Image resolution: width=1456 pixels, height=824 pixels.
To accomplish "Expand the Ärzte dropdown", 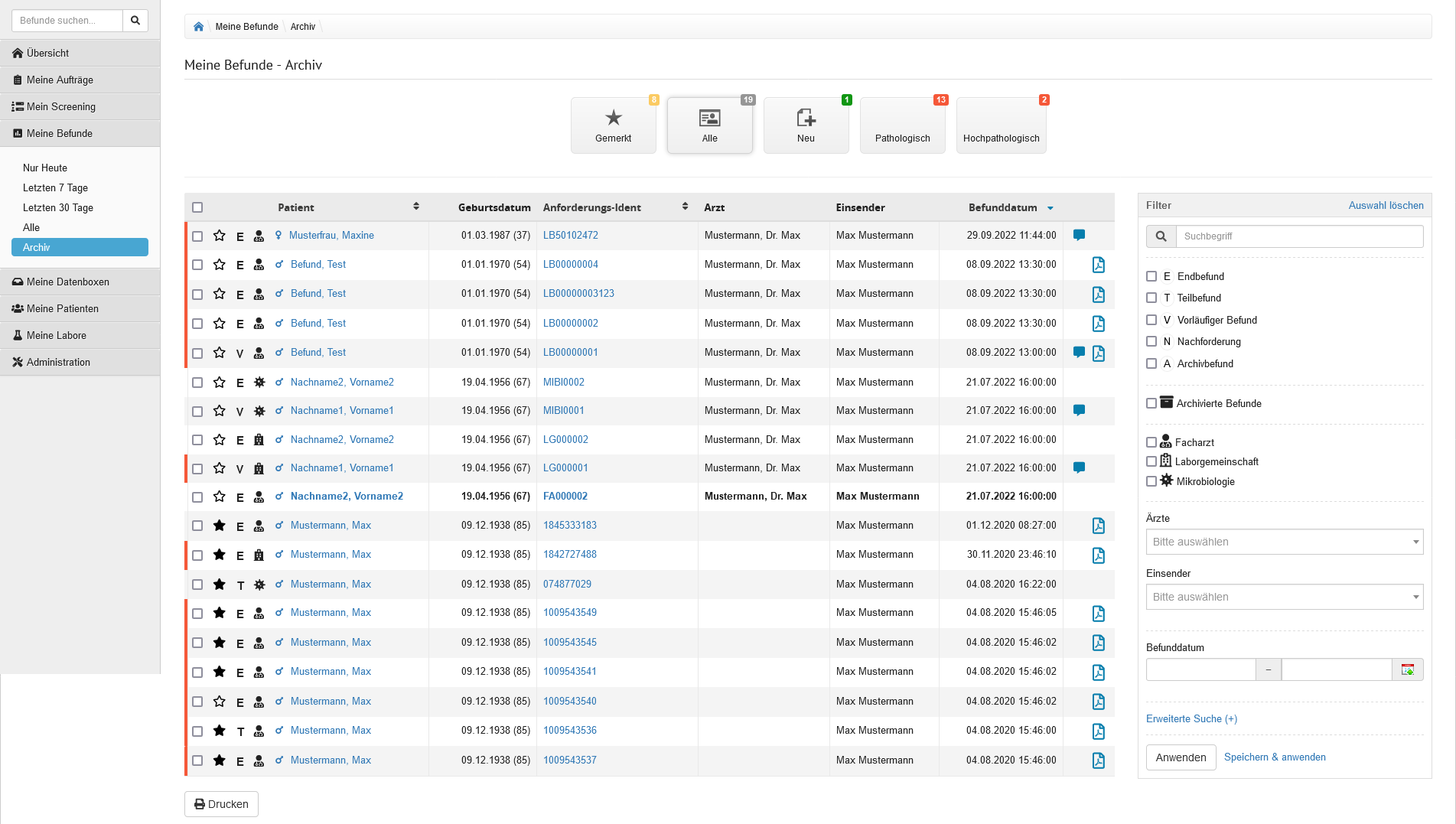I will [x=1284, y=542].
